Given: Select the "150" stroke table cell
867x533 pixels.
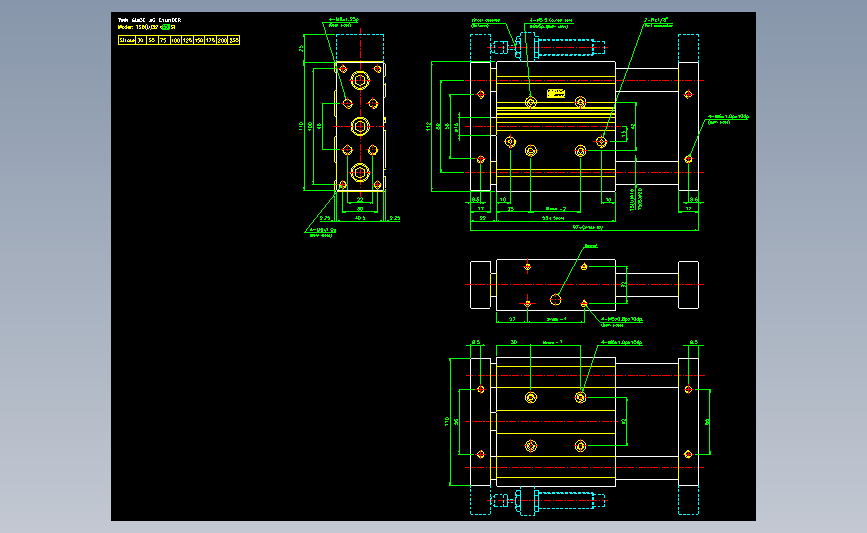Looking at the screenshot, I should pyautogui.click(x=199, y=40).
